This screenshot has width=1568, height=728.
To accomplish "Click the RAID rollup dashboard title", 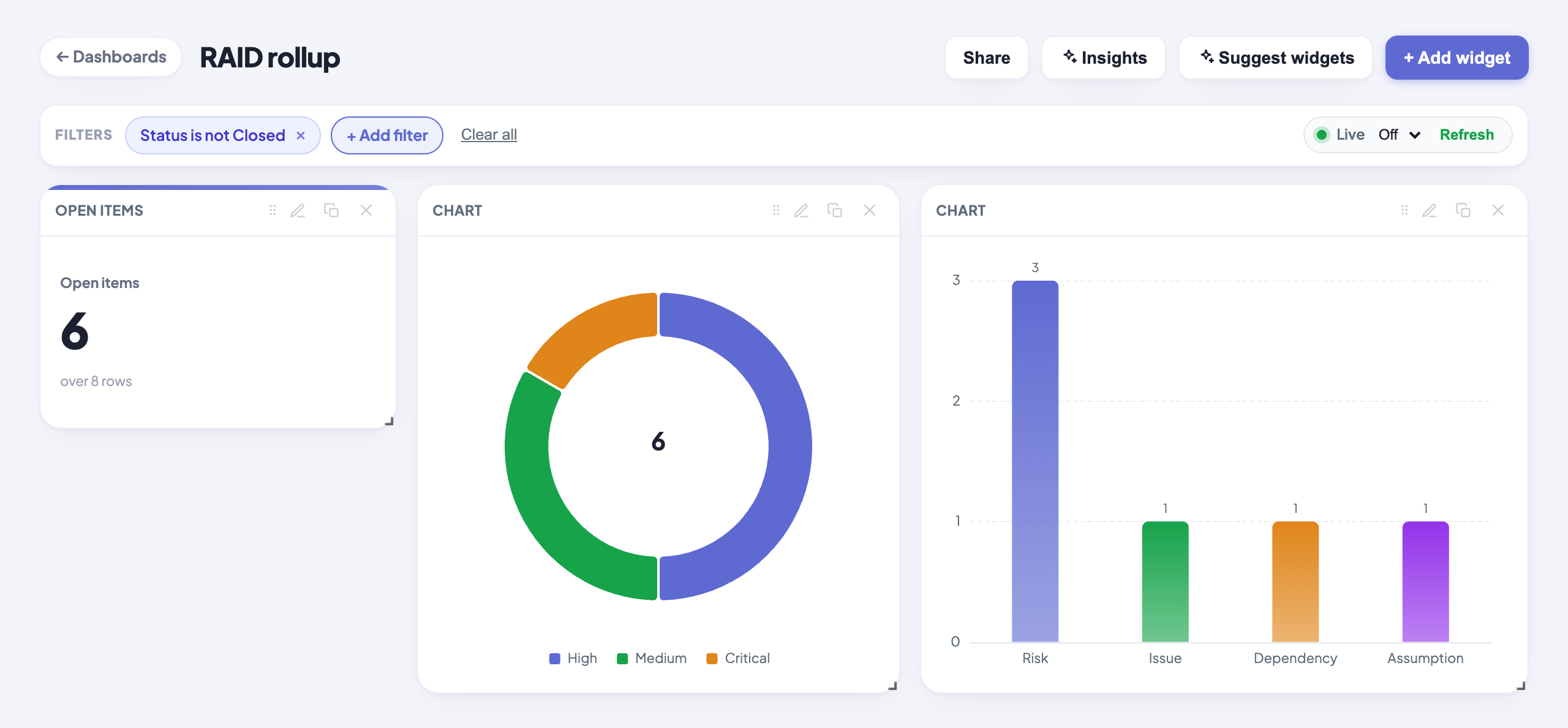I will [x=269, y=58].
